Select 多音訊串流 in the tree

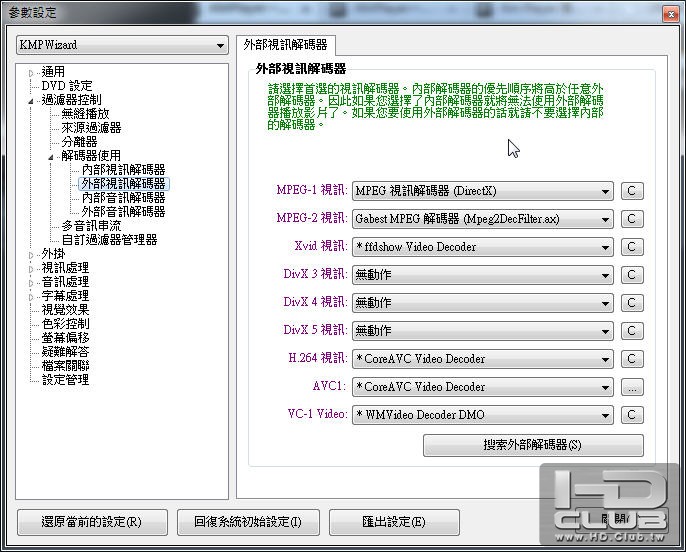(91, 226)
